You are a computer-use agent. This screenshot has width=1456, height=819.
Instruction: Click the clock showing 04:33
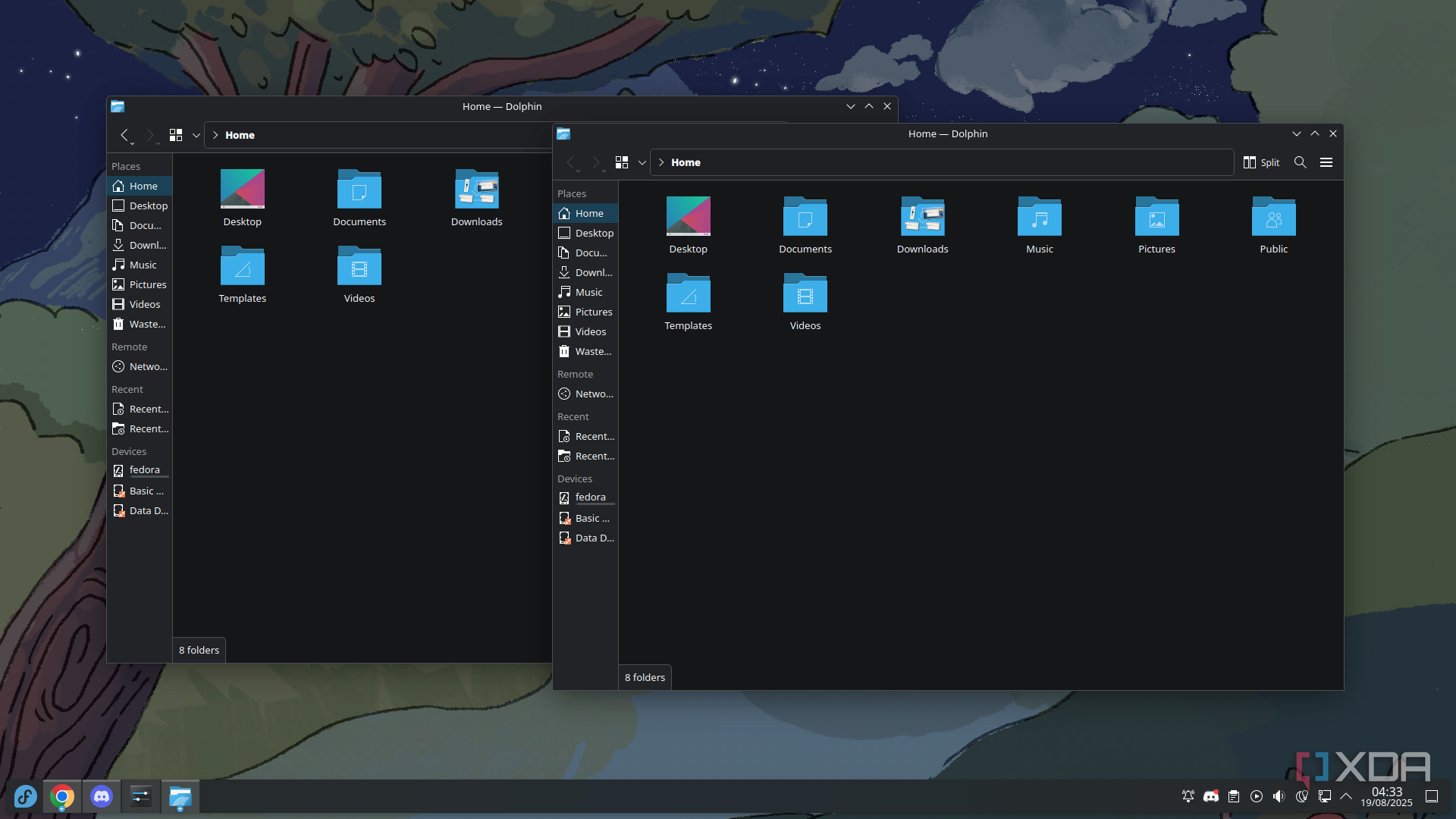click(x=1386, y=796)
